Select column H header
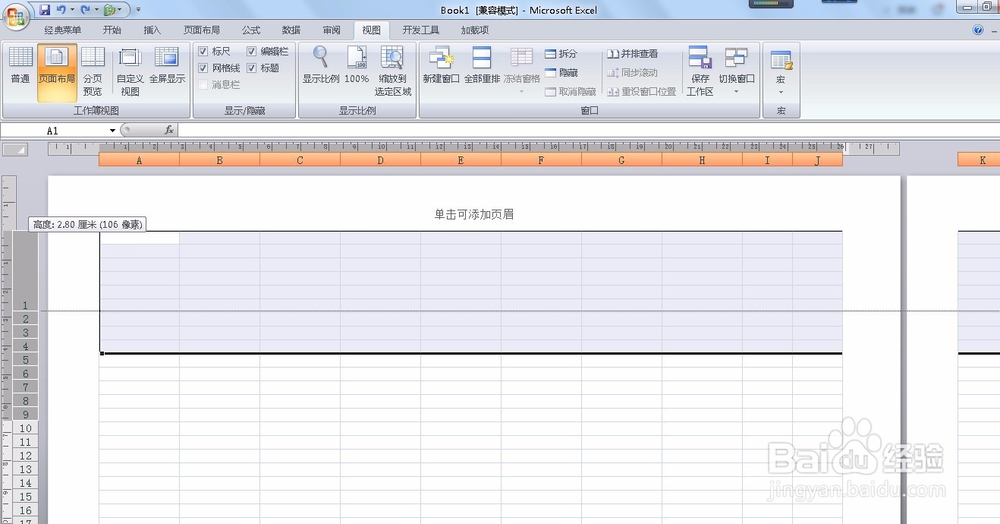 click(702, 160)
